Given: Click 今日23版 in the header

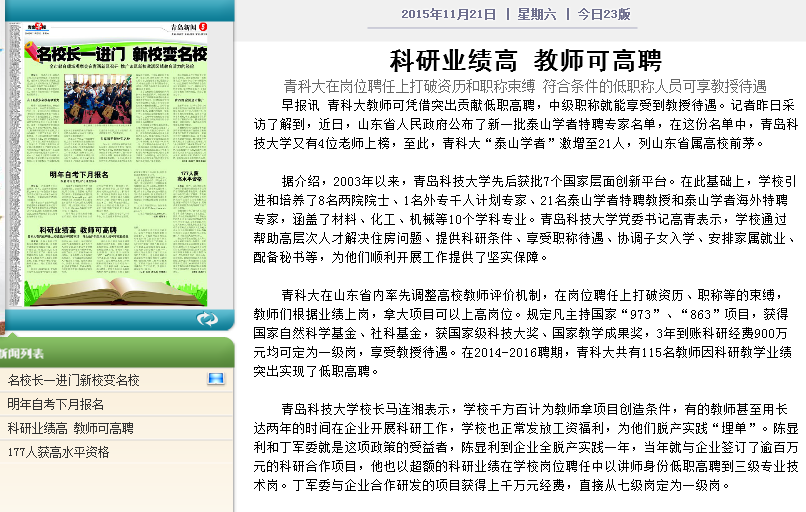Looking at the screenshot, I should pos(604,14).
